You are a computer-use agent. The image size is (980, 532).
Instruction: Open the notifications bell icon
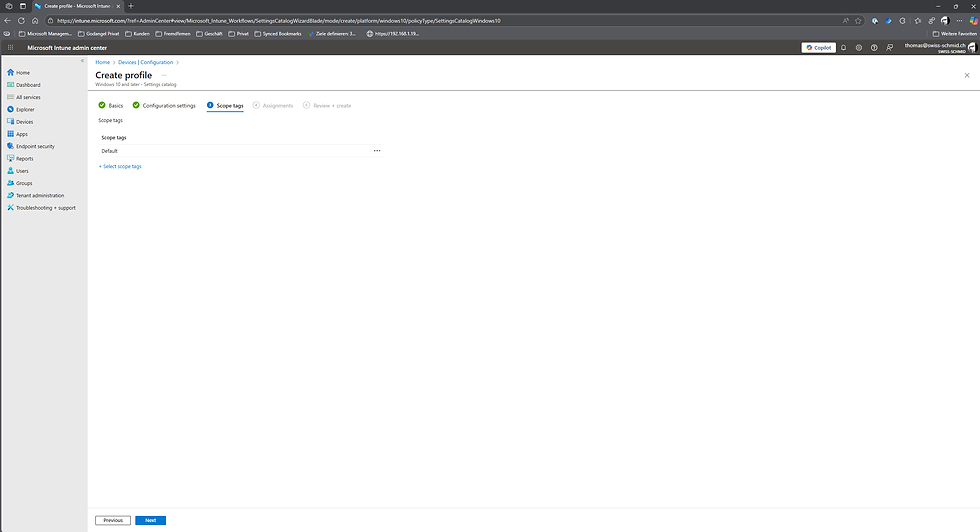click(843, 48)
